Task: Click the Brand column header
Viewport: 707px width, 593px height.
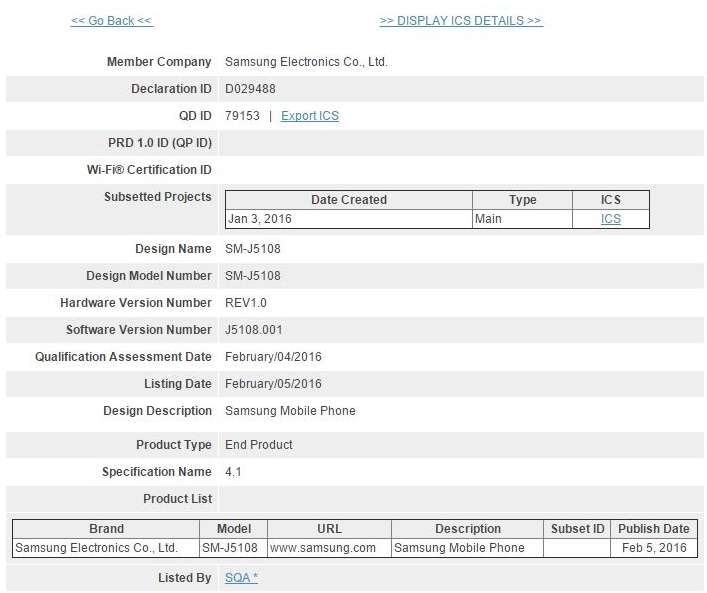Action: click(106, 529)
